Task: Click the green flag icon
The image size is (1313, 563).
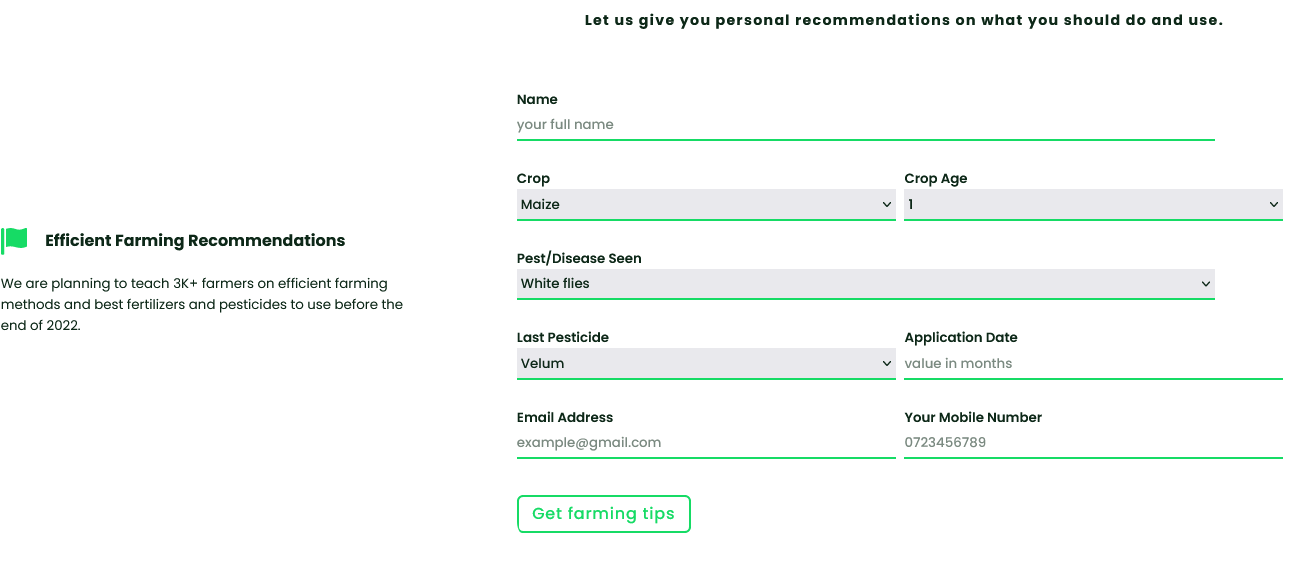Action: tap(14, 240)
